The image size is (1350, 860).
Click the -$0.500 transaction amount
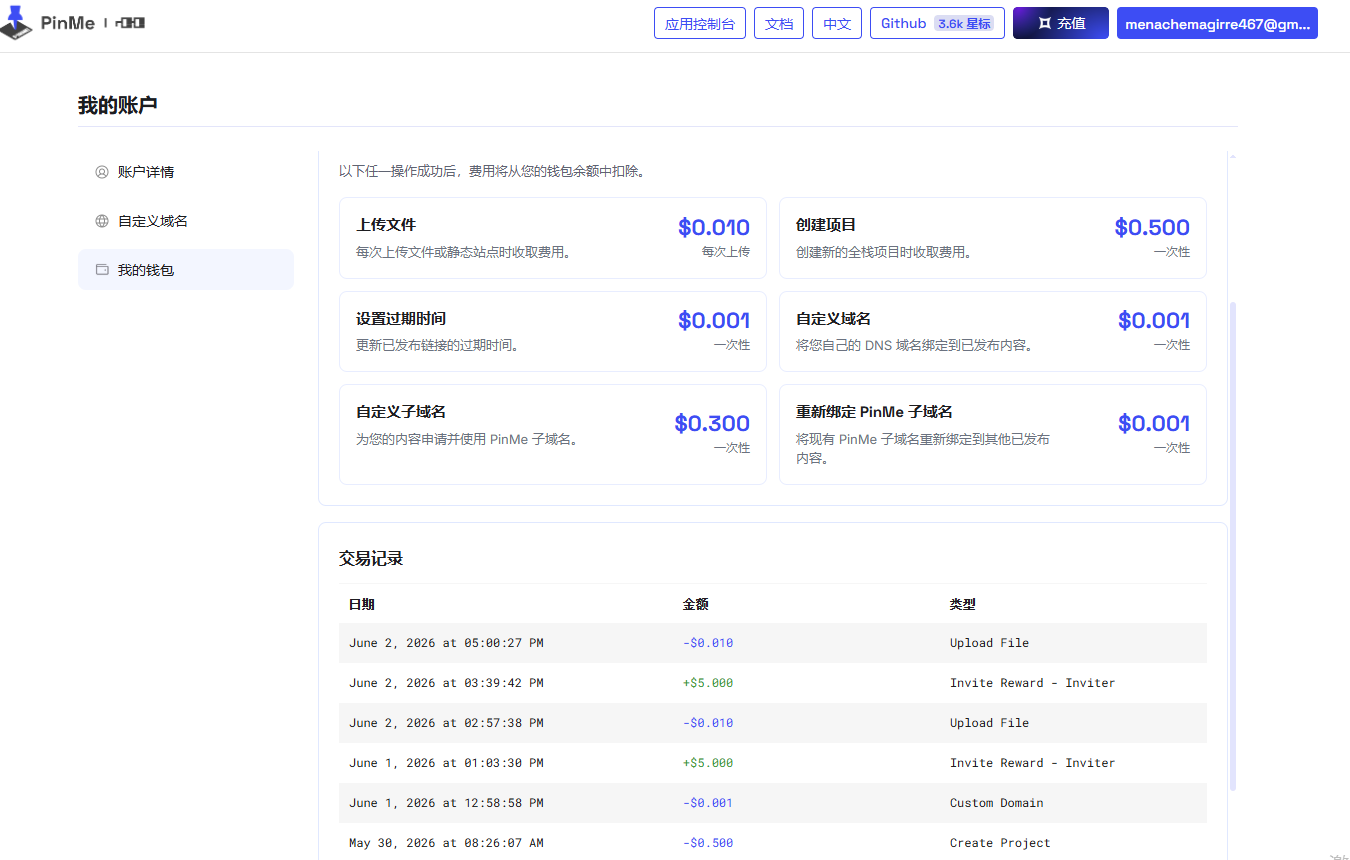coord(708,843)
